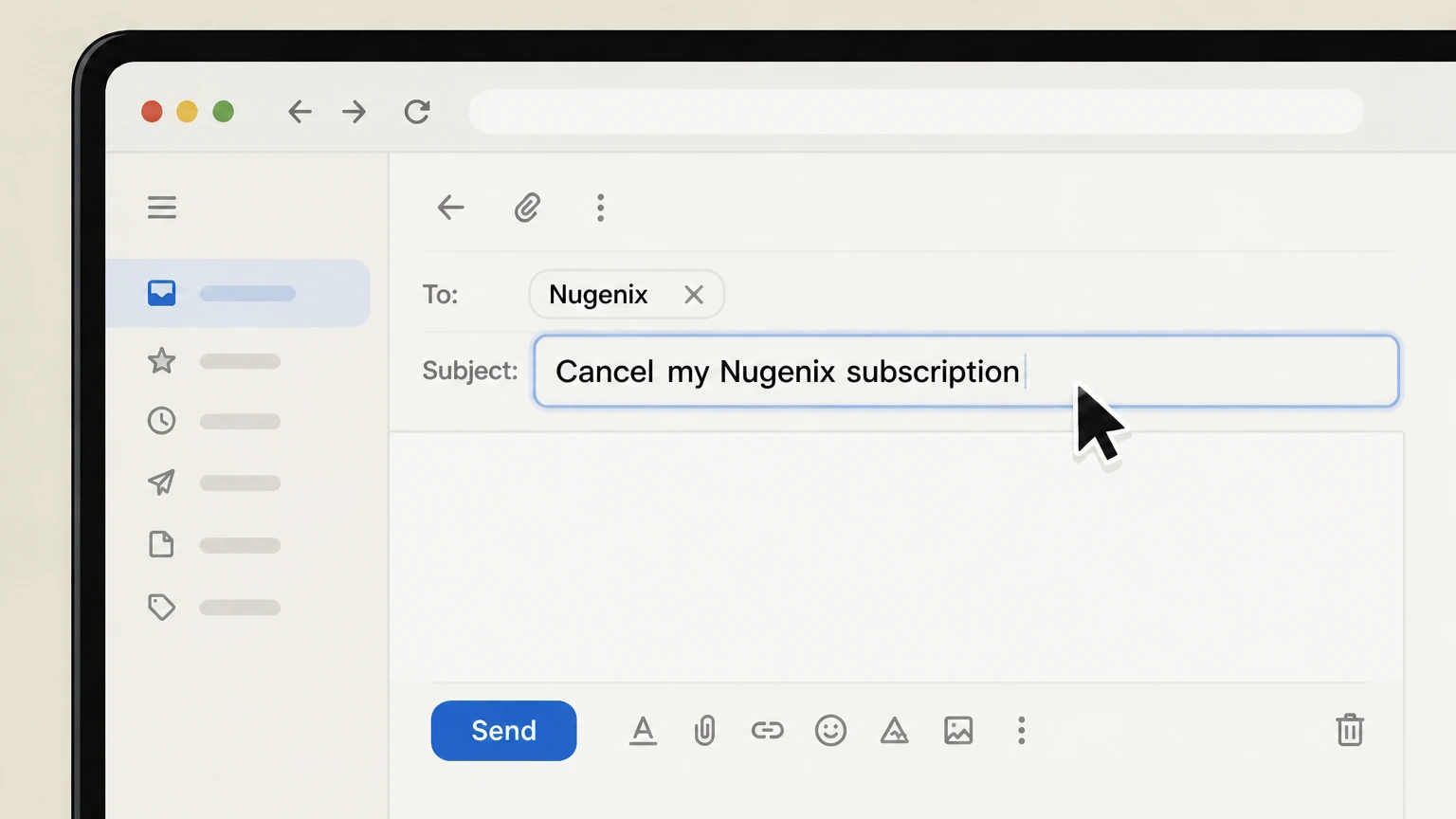Open the Starred folder star icon
The image size is (1456, 819).
[x=162, y=360]
